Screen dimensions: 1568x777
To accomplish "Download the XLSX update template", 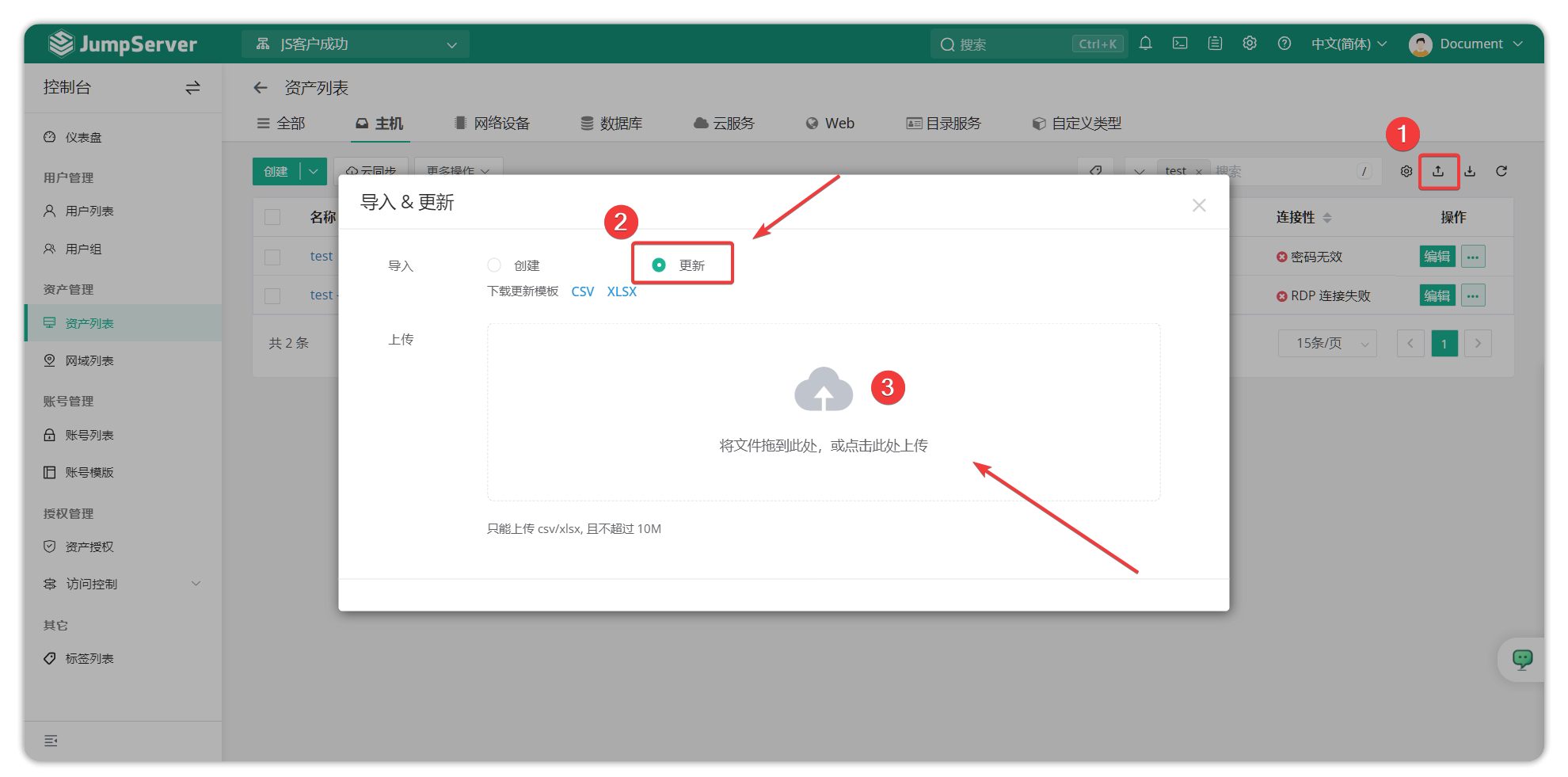I will click(x=622, y=291).
